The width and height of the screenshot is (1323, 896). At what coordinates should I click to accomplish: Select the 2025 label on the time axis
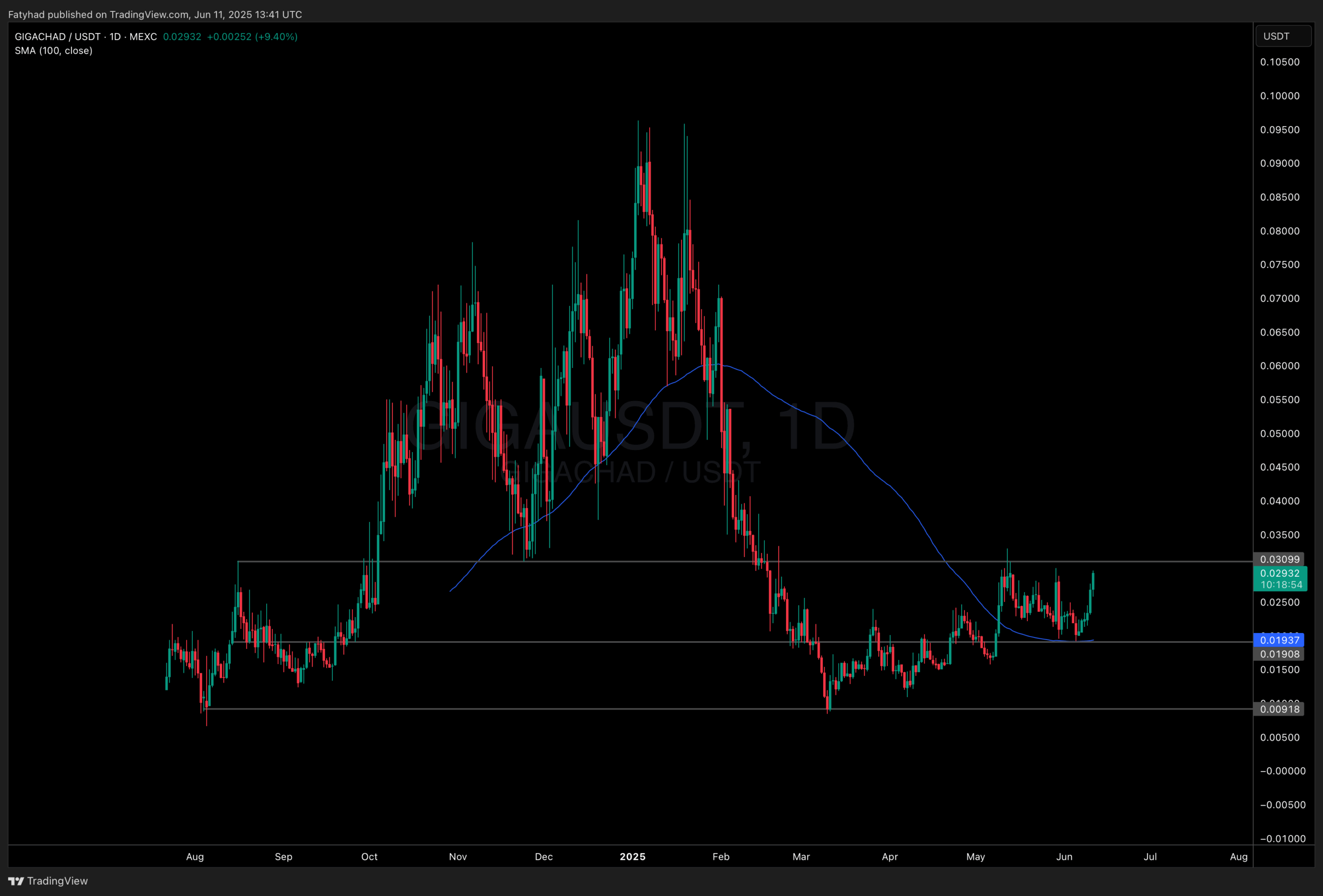click(x=633, y=857)
